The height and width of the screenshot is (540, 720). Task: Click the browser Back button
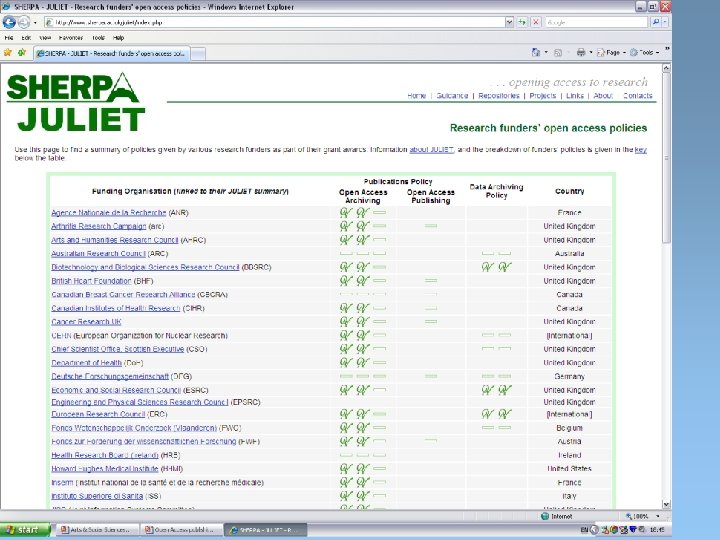pyautogui.click(x=9, y=22)
